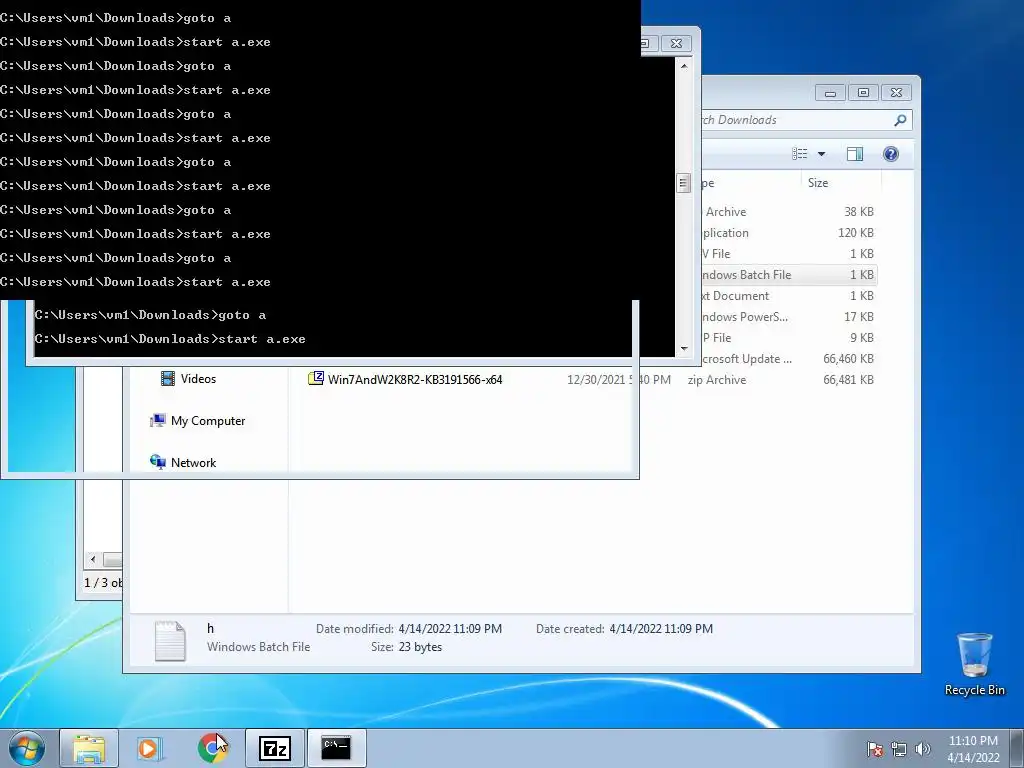Viewport: 1024px width, 768px height.
Task: Click the Date modified value in details pane
Action: pos(450,629)
